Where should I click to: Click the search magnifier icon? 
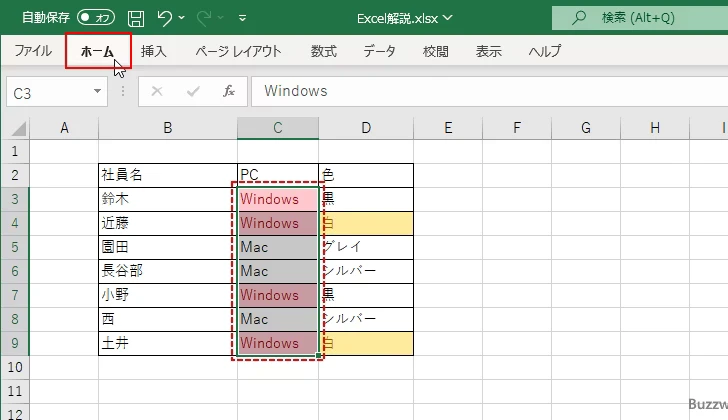point(578,18)
